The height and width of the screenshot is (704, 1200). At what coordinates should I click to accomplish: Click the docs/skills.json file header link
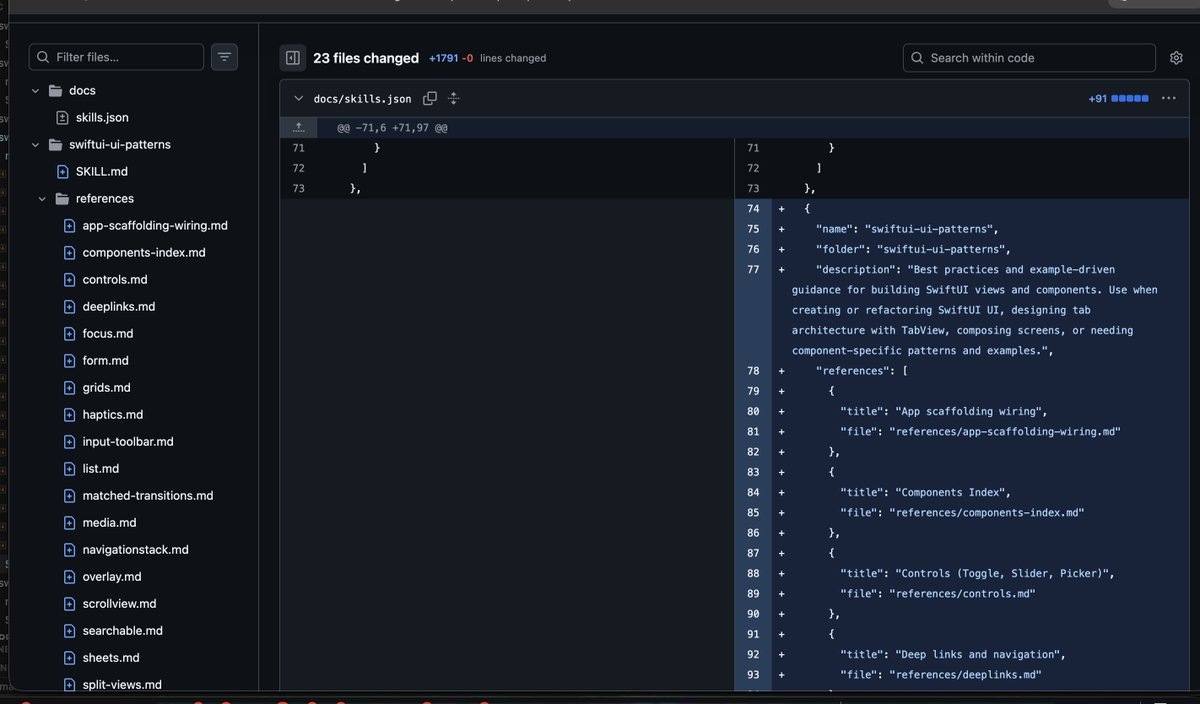[362, 99]
